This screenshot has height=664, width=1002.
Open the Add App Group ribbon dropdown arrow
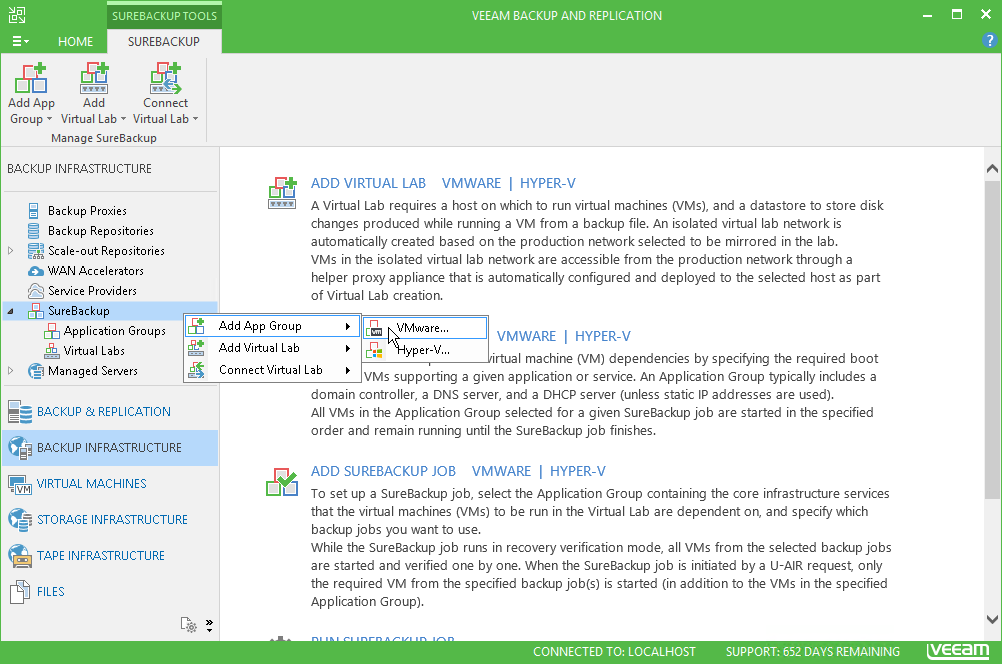[49, 119]
